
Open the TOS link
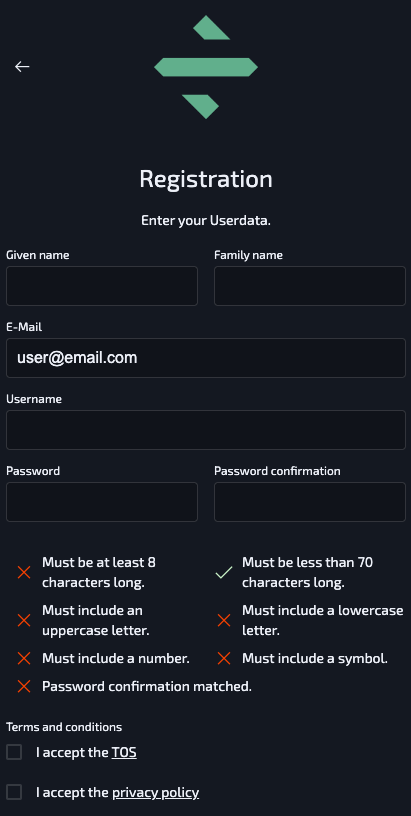(124, 753)
